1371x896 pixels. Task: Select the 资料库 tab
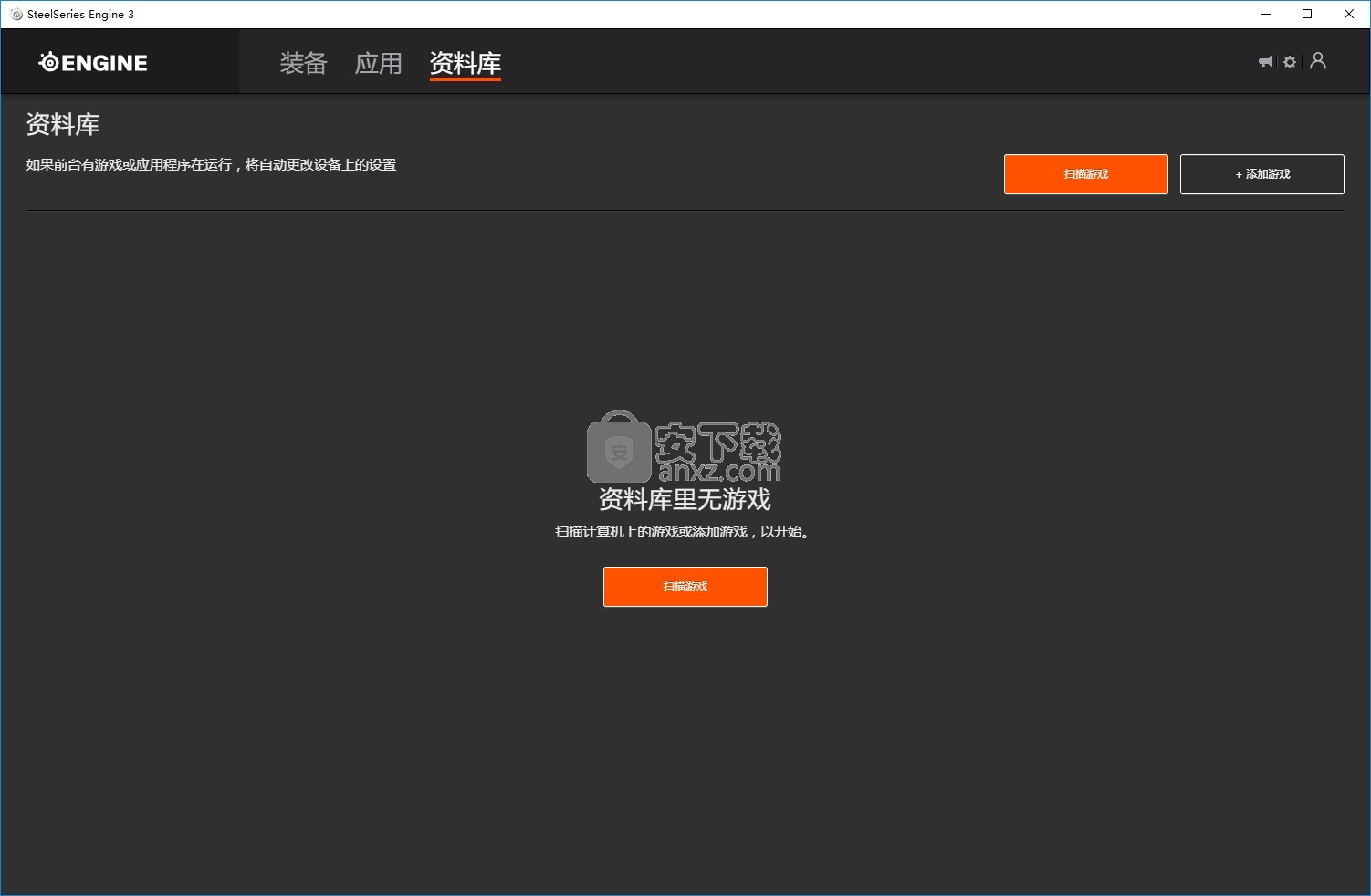466,64
